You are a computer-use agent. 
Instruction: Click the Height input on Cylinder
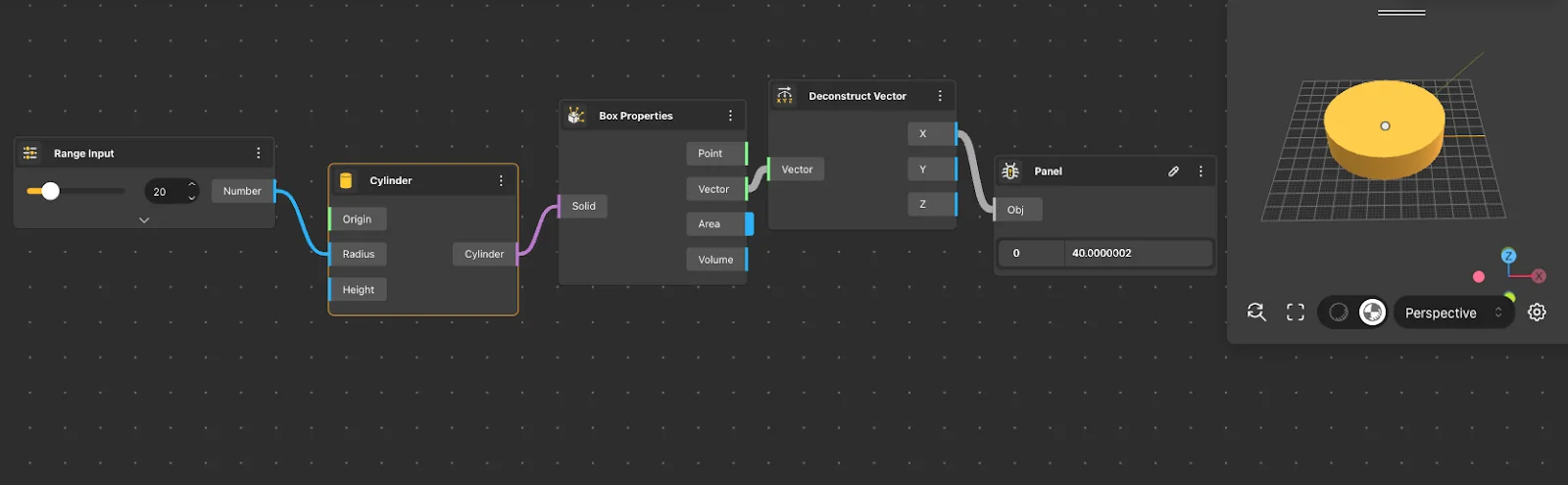(x=358, y=290)
